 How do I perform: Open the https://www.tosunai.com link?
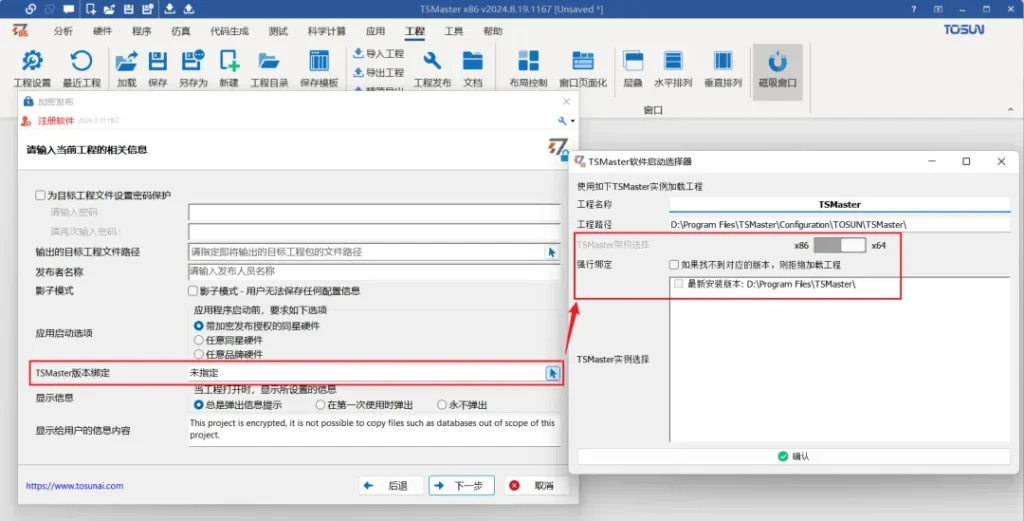[74, 486]
